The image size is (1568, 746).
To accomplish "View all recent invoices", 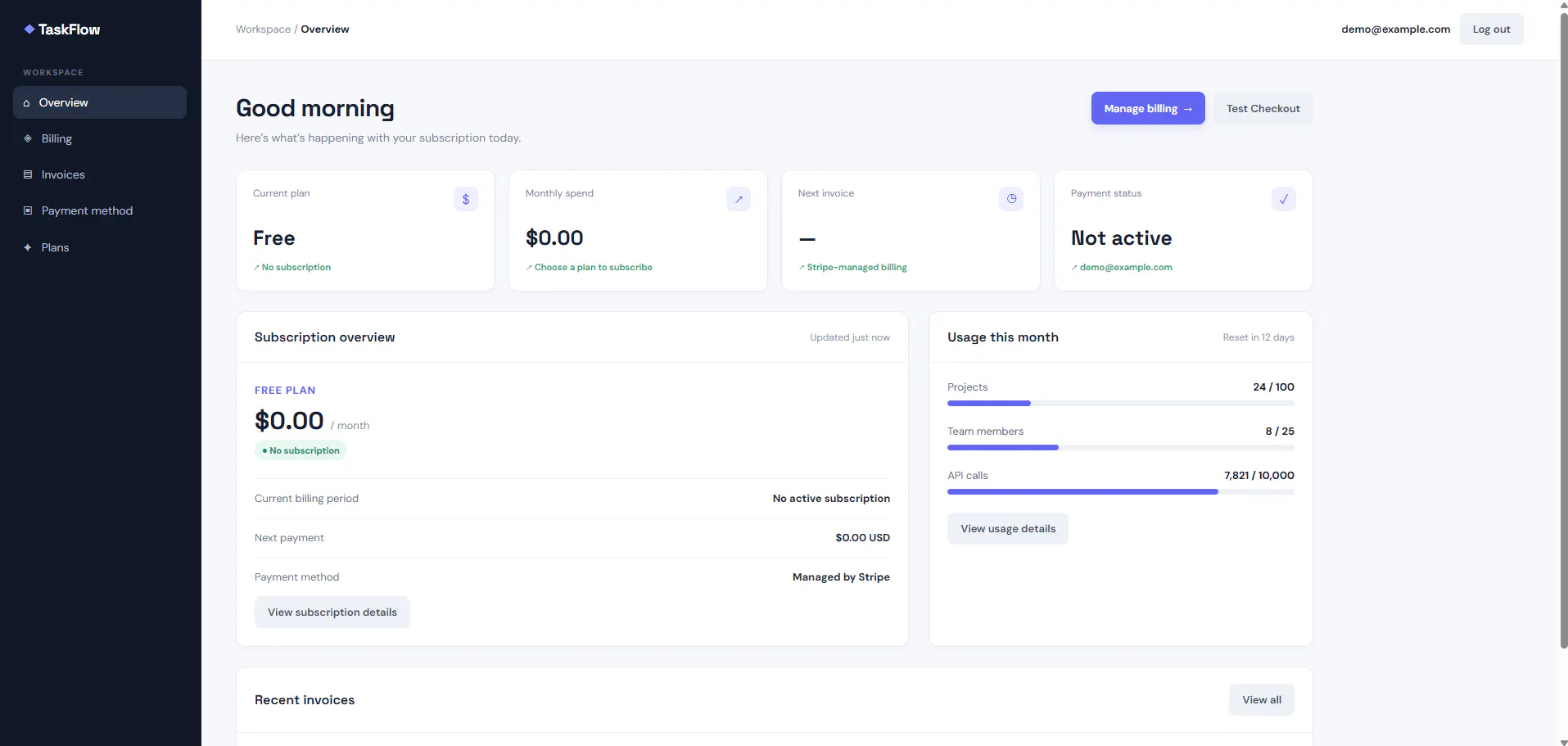I will (x=1262, y=699).
